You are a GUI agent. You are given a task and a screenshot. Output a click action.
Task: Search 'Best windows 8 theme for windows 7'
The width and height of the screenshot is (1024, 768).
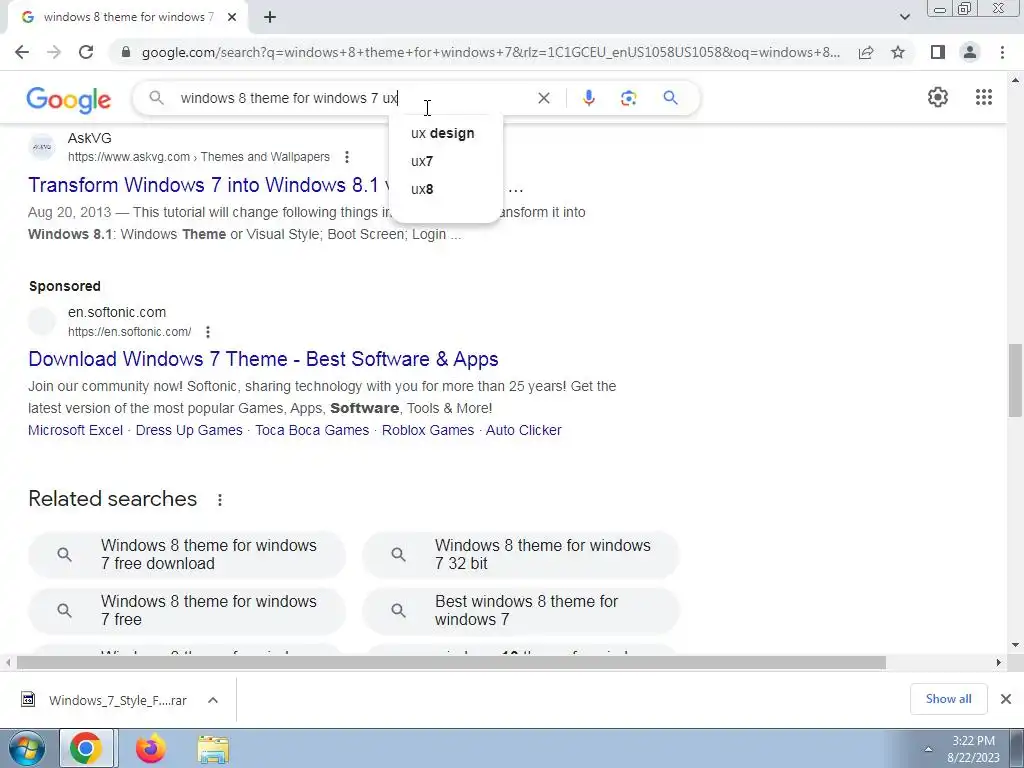(x=520, y=611)
